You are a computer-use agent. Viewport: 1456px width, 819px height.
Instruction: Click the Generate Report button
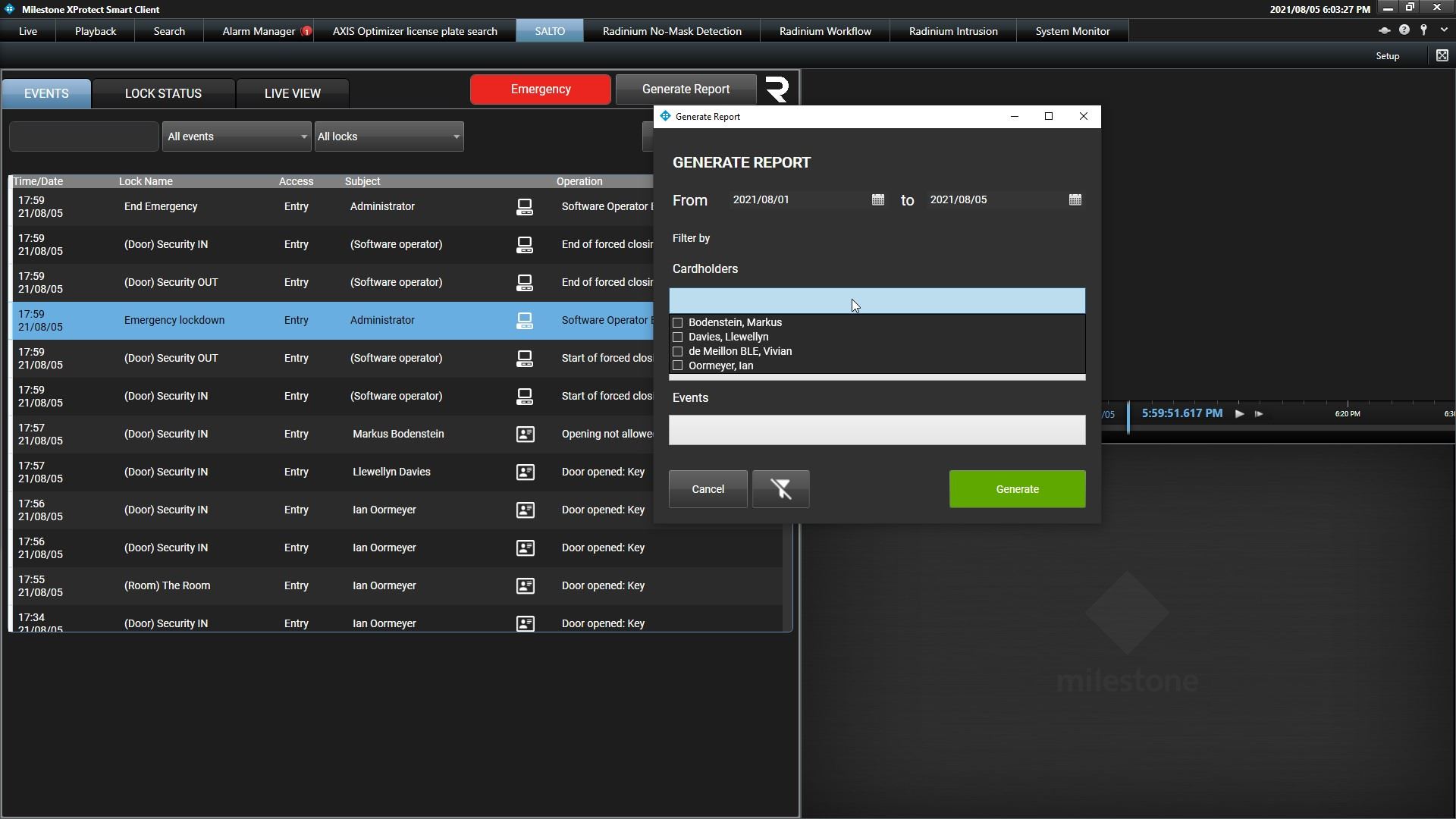click(x=686, y=89)
